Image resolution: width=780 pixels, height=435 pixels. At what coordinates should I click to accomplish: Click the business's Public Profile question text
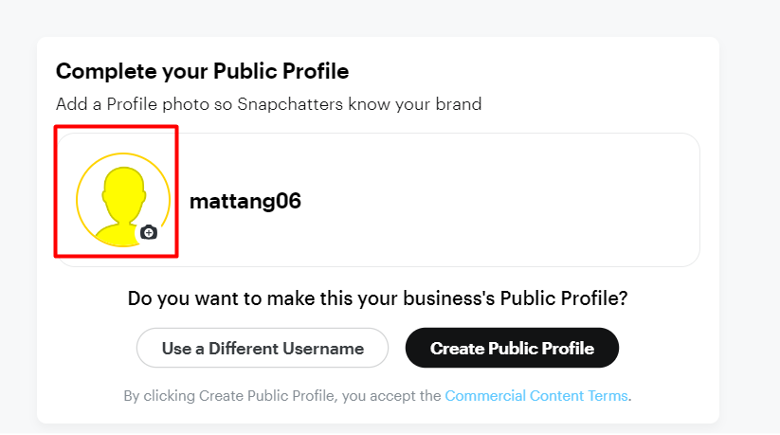(x=378, y=299)
